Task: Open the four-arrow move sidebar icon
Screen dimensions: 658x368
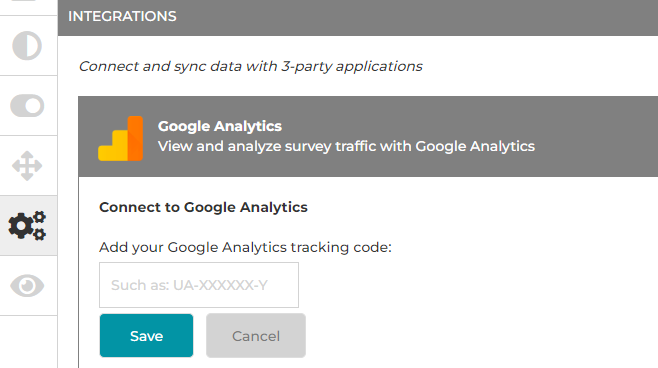Action: [27, 166]
